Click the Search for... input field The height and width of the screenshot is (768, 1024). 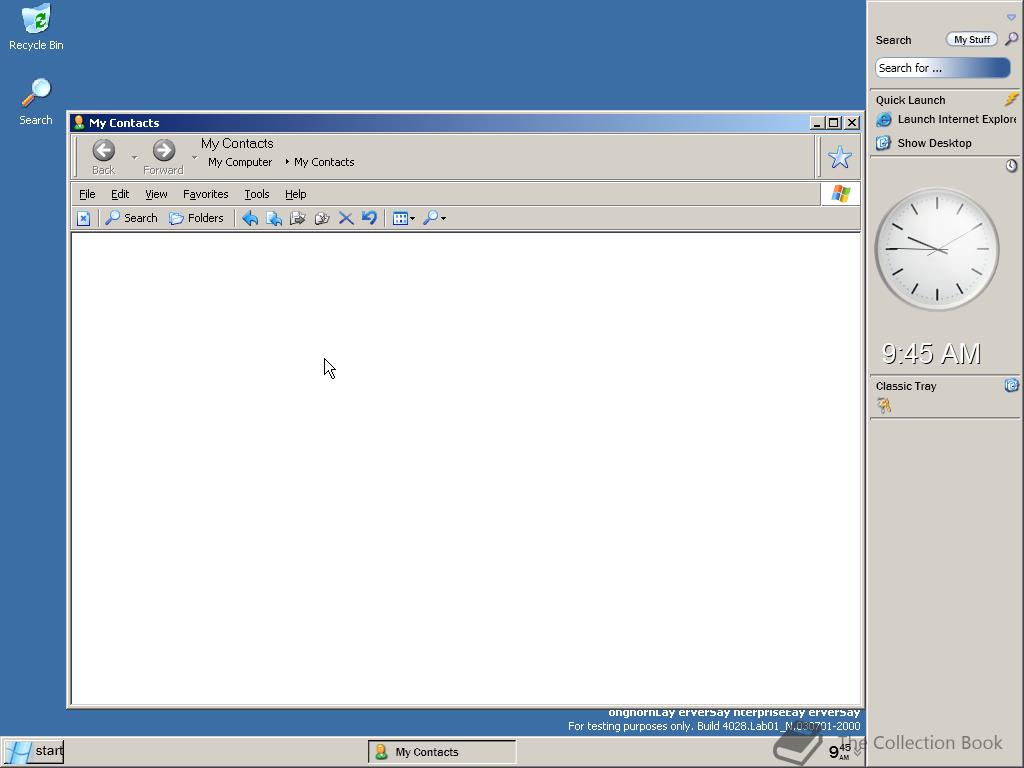pyautogui.click(x=942, y=68)
